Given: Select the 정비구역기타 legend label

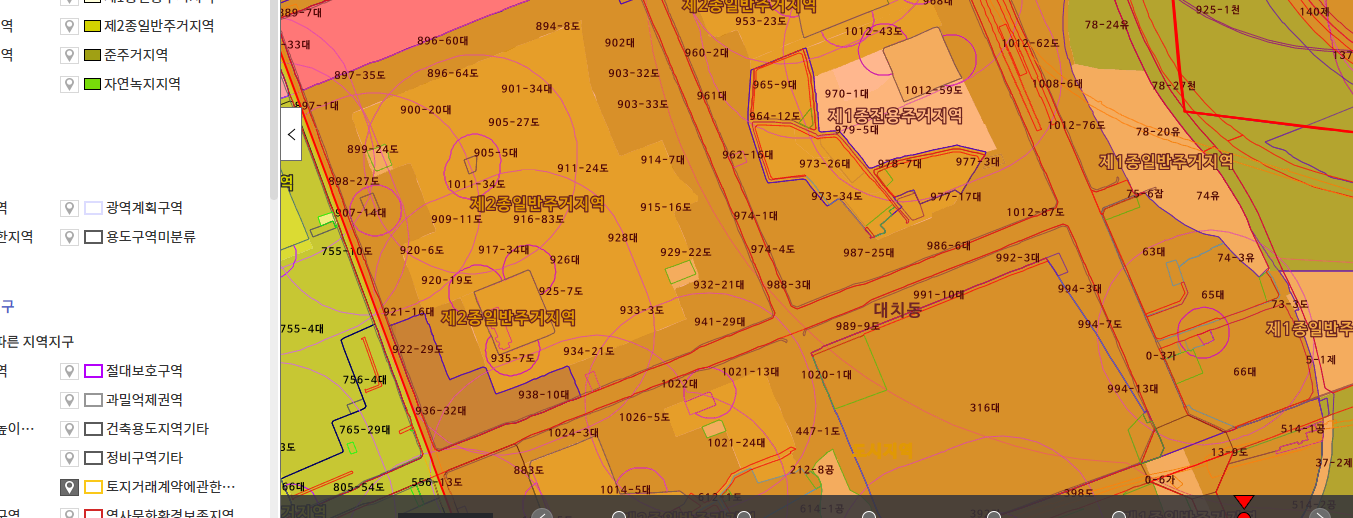Looking at the screenshot, I should coord(144,459).
